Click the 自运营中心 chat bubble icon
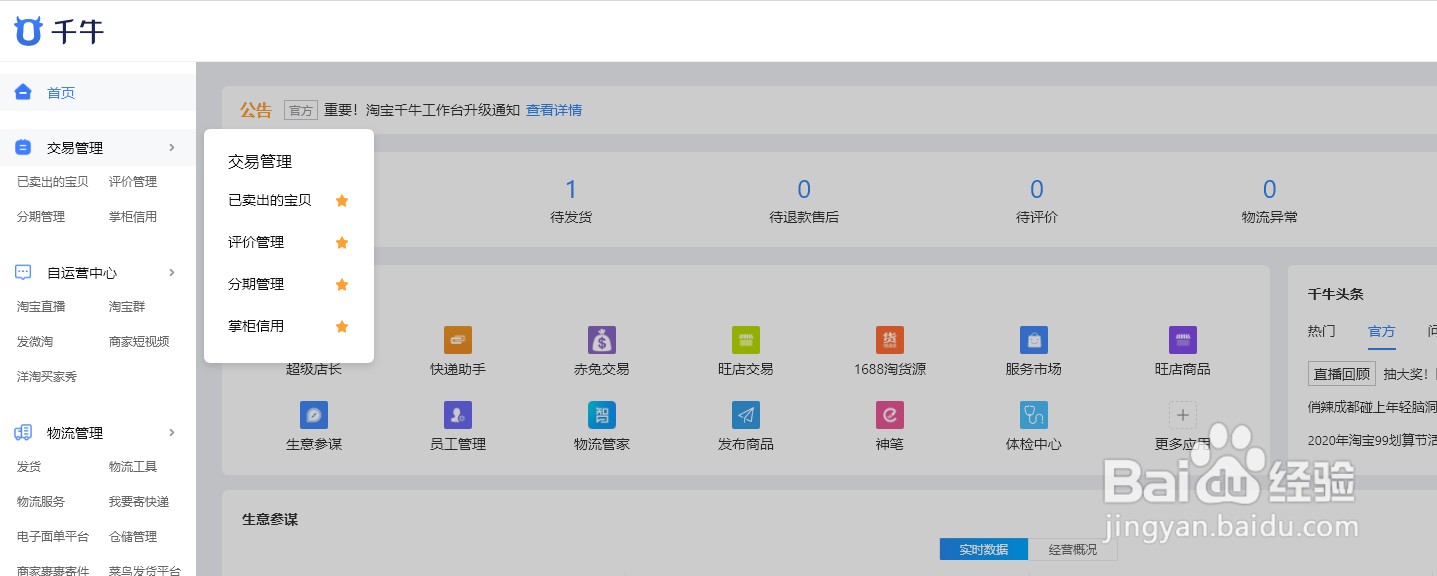The height and width of the screenshot is (576, 1437). coord(23,272)
